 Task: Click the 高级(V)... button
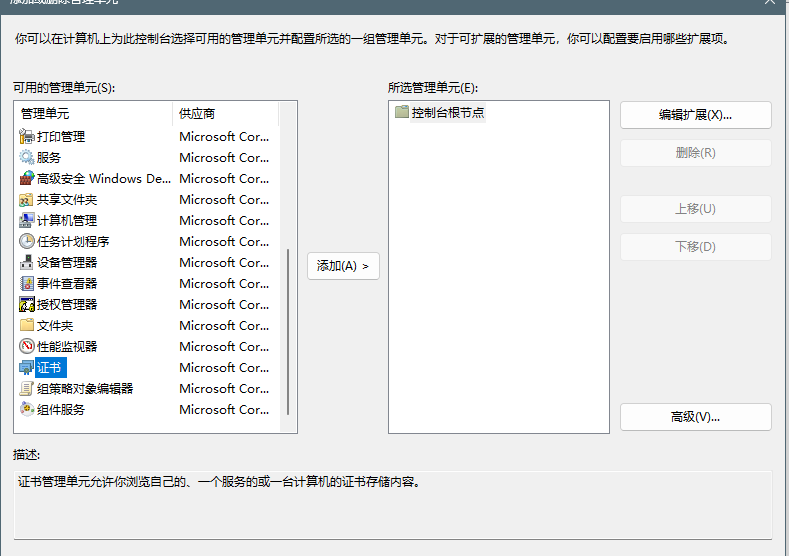695,417
